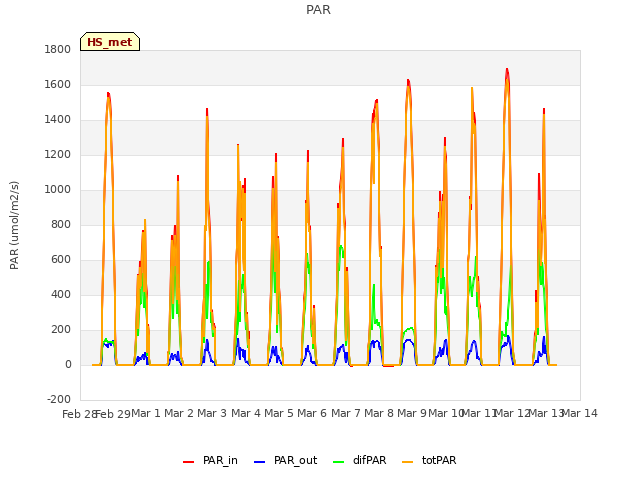Click the Mar 9 x-axis label

coord(412,413)
